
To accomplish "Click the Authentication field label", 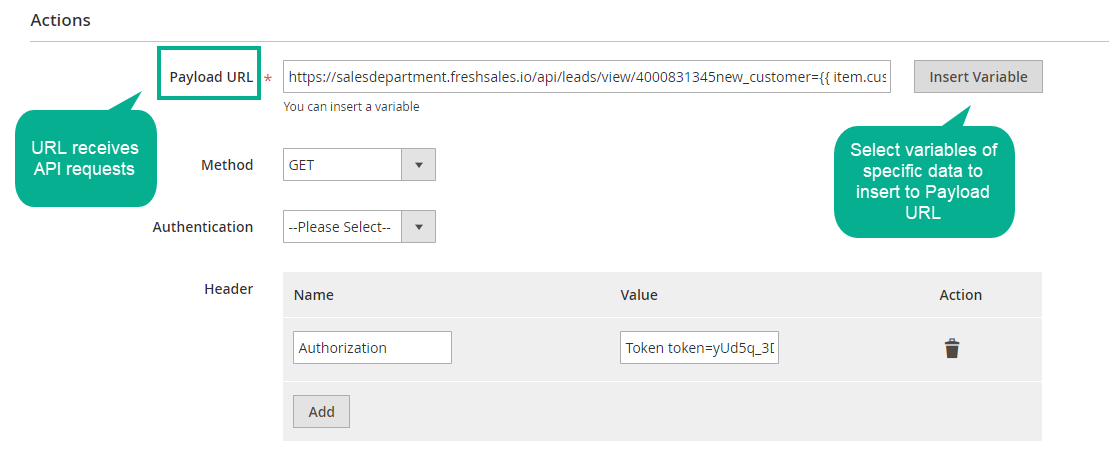I will [x=203, y=227].
